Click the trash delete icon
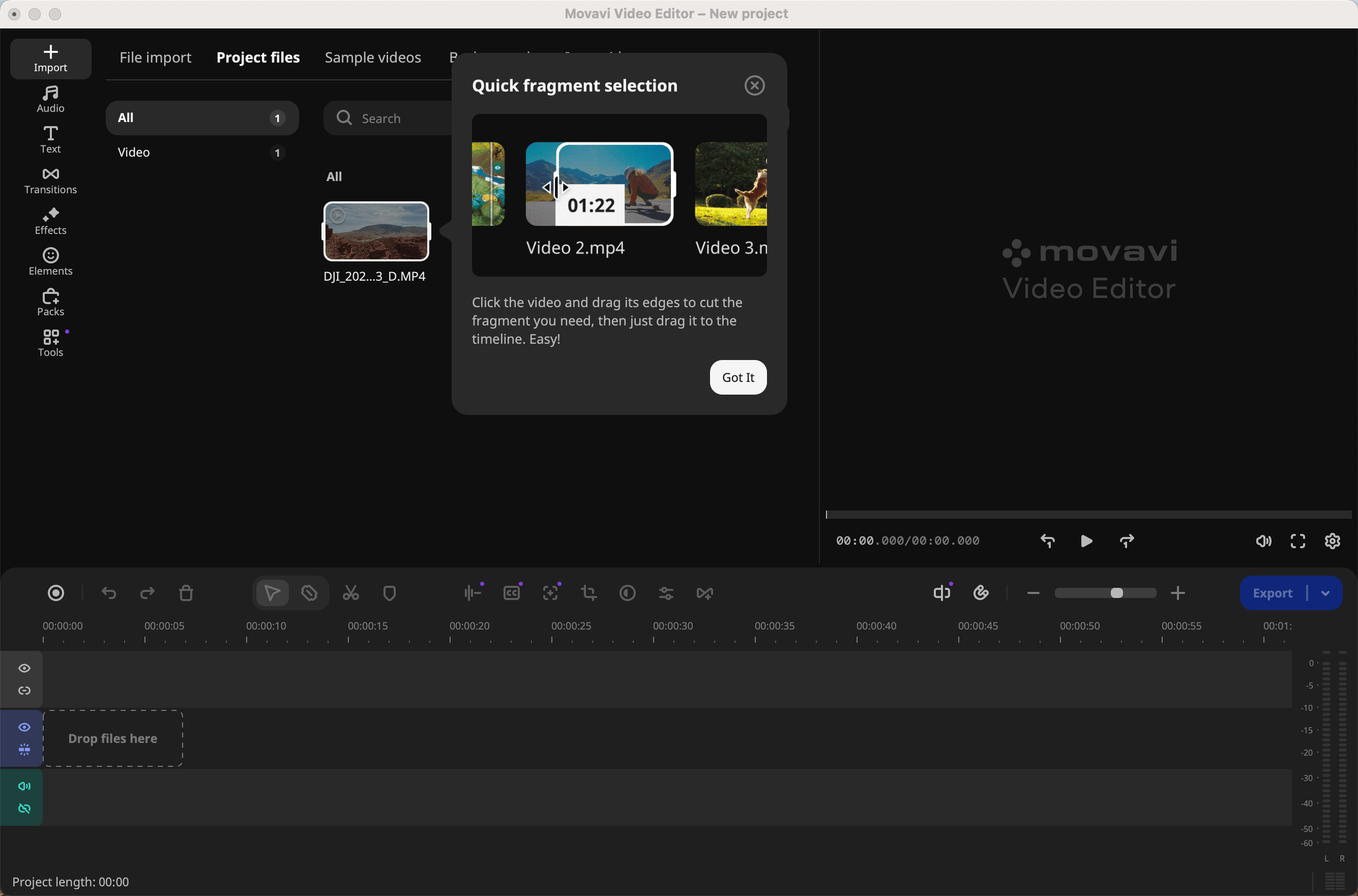Image resolution: width=1358 pixels, height=896 pixels. [x=186, y=593]
